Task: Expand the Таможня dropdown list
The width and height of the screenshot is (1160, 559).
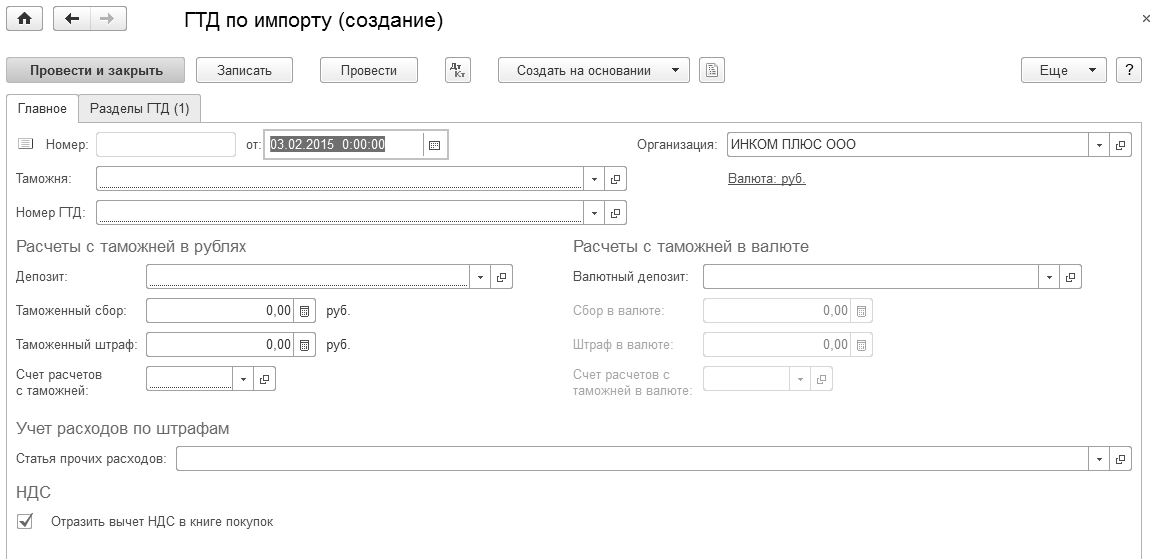Action: tap(594, 179)
